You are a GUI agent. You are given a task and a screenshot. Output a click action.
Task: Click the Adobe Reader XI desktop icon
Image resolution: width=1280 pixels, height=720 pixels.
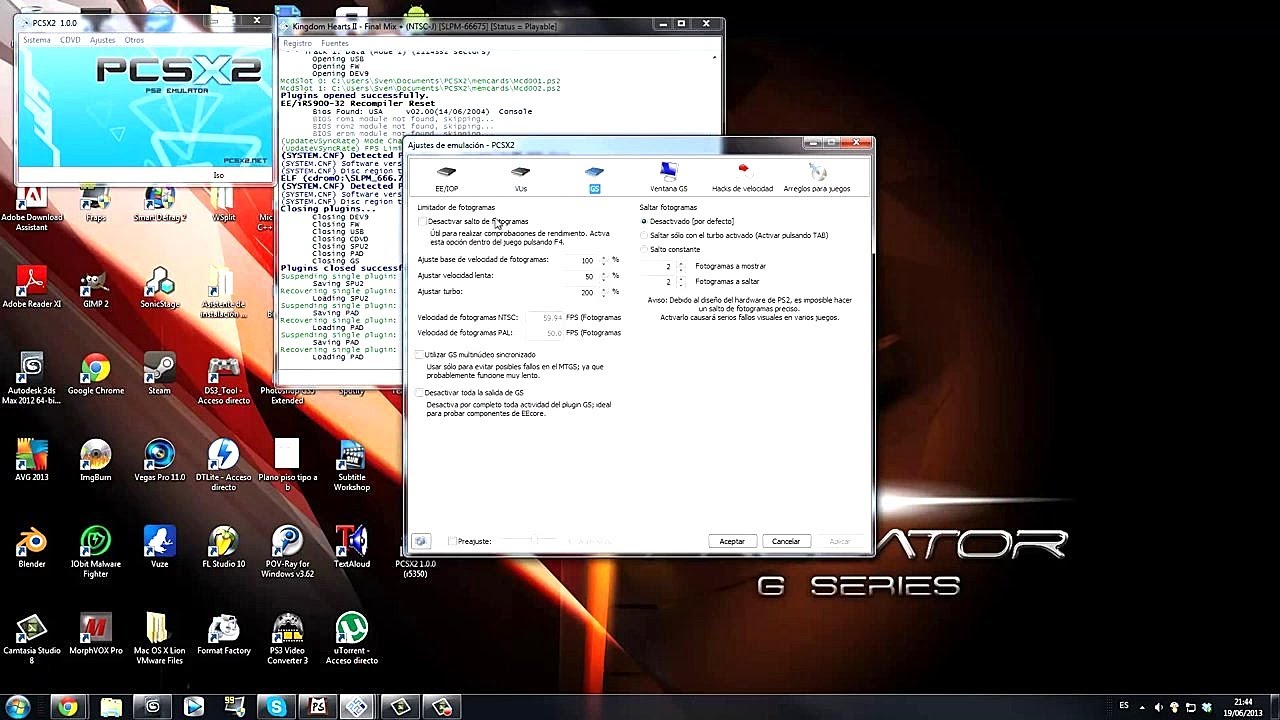click(x=32, y=288)
